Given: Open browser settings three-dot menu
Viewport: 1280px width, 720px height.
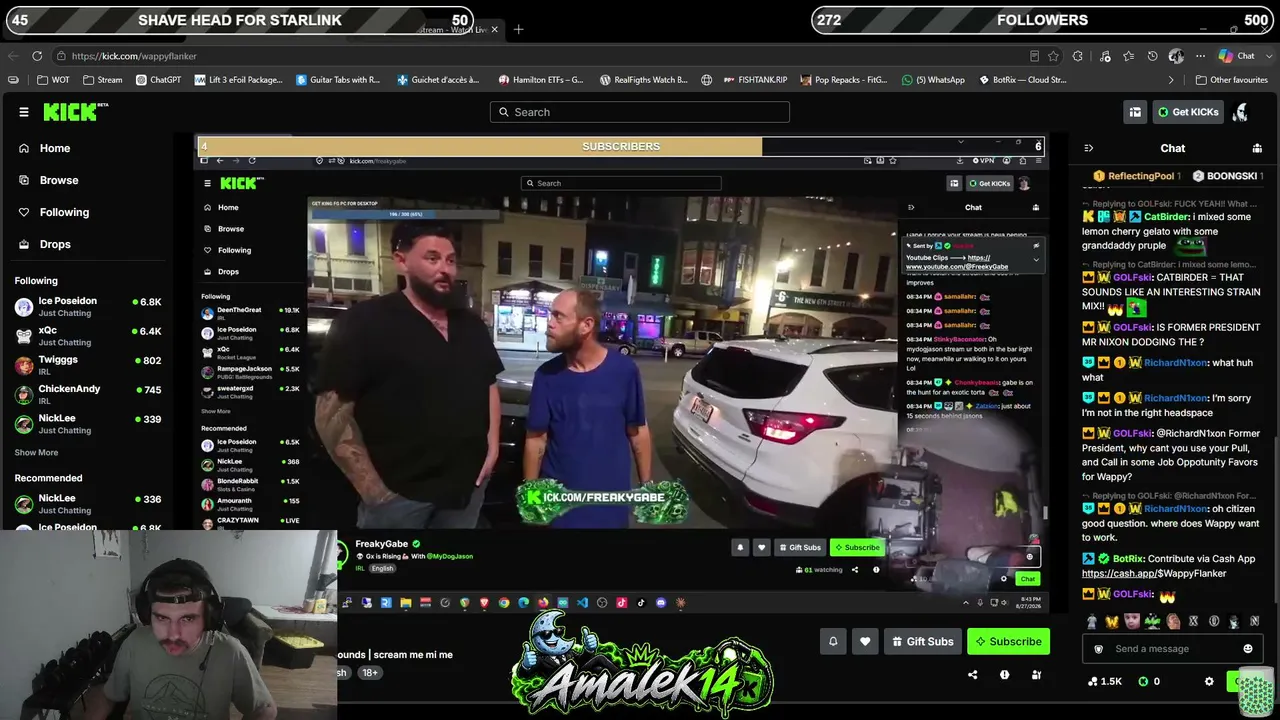Looking at the screenshot, I should (x=1200, y=56).
